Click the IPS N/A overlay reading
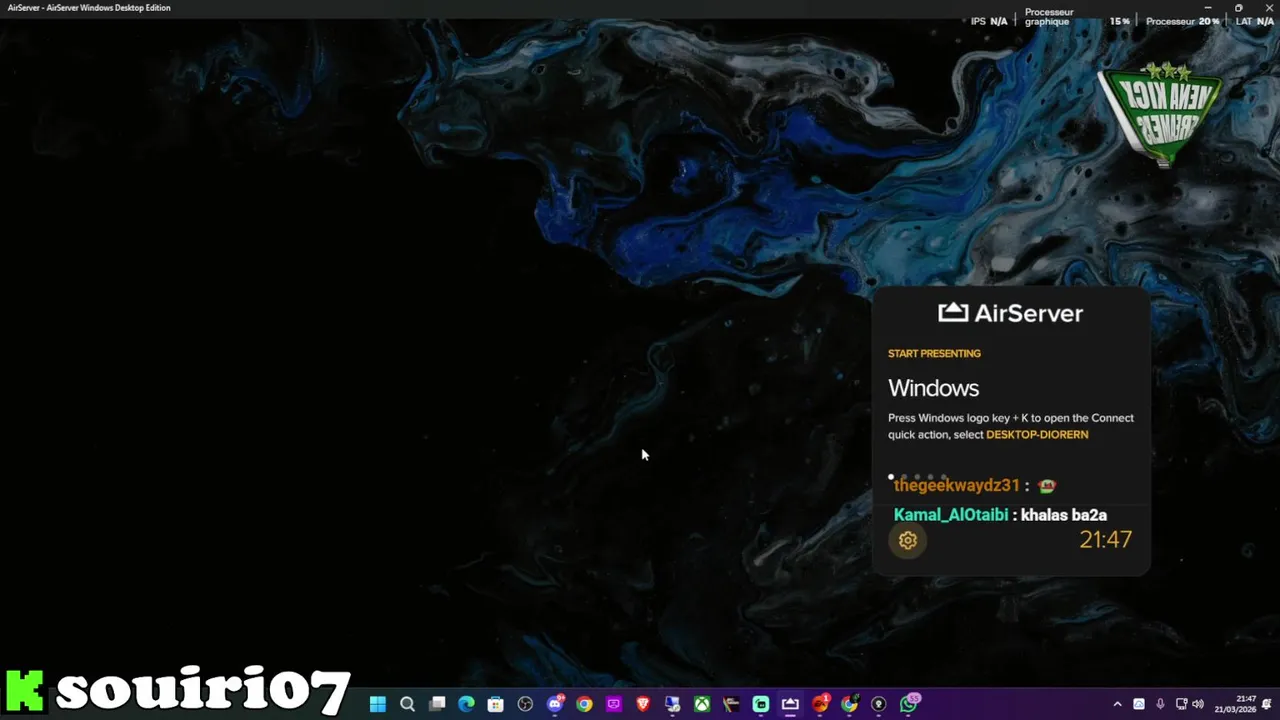 989,21
